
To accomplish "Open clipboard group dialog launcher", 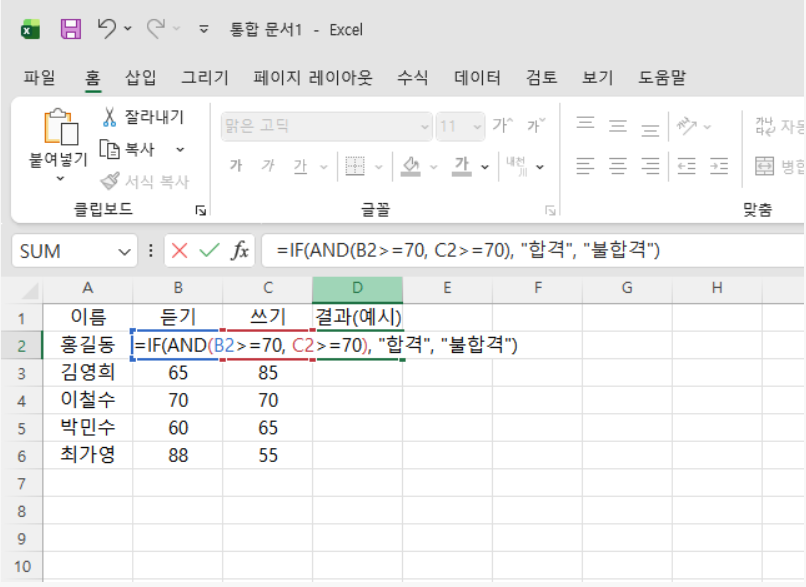I will [201, 210].
